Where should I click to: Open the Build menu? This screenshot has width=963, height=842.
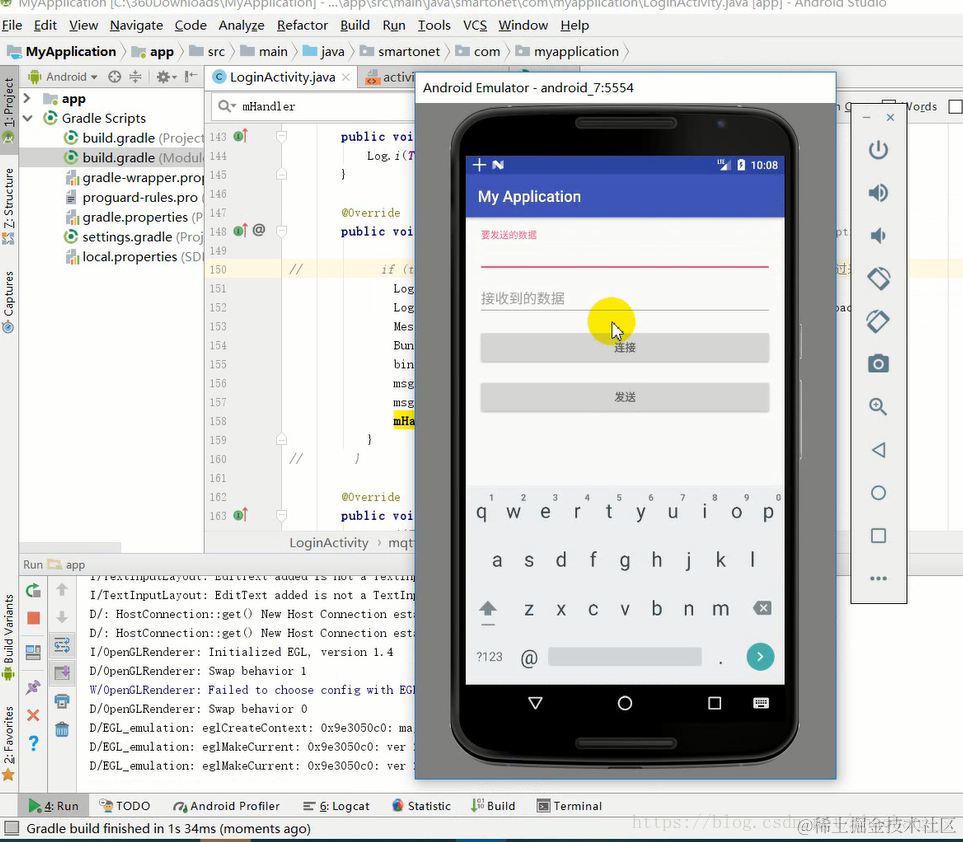pos(355,25)
